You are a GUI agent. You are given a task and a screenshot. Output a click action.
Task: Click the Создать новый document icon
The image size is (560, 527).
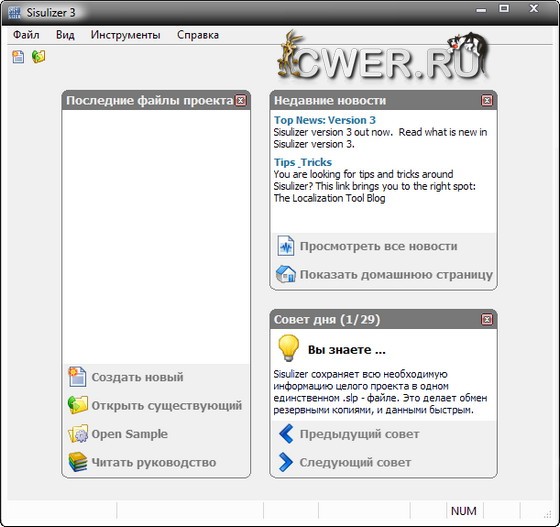tap(77, 377)
